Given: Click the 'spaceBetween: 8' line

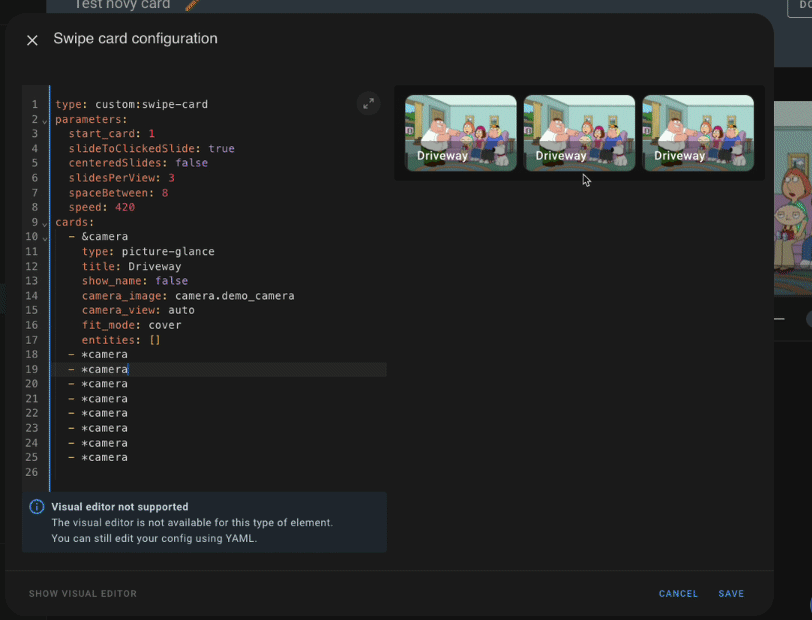Looking at the screenshot, I should [x=118, y=193].
